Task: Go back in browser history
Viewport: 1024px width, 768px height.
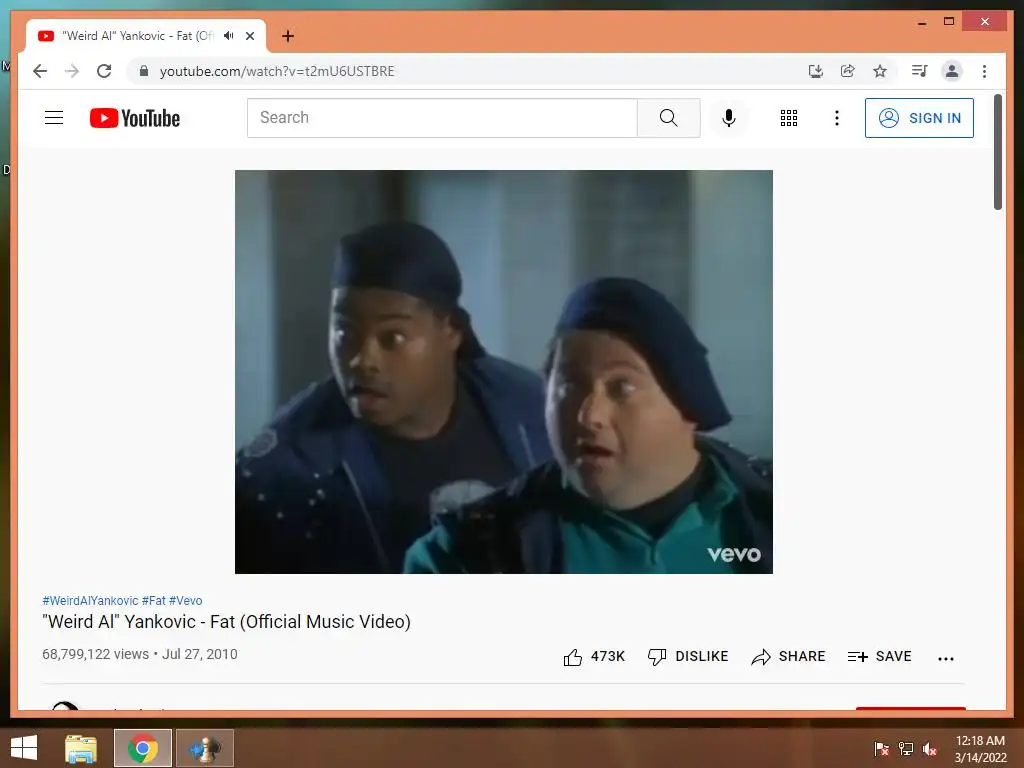Action: pyautogui.click(x=40, y=71)
